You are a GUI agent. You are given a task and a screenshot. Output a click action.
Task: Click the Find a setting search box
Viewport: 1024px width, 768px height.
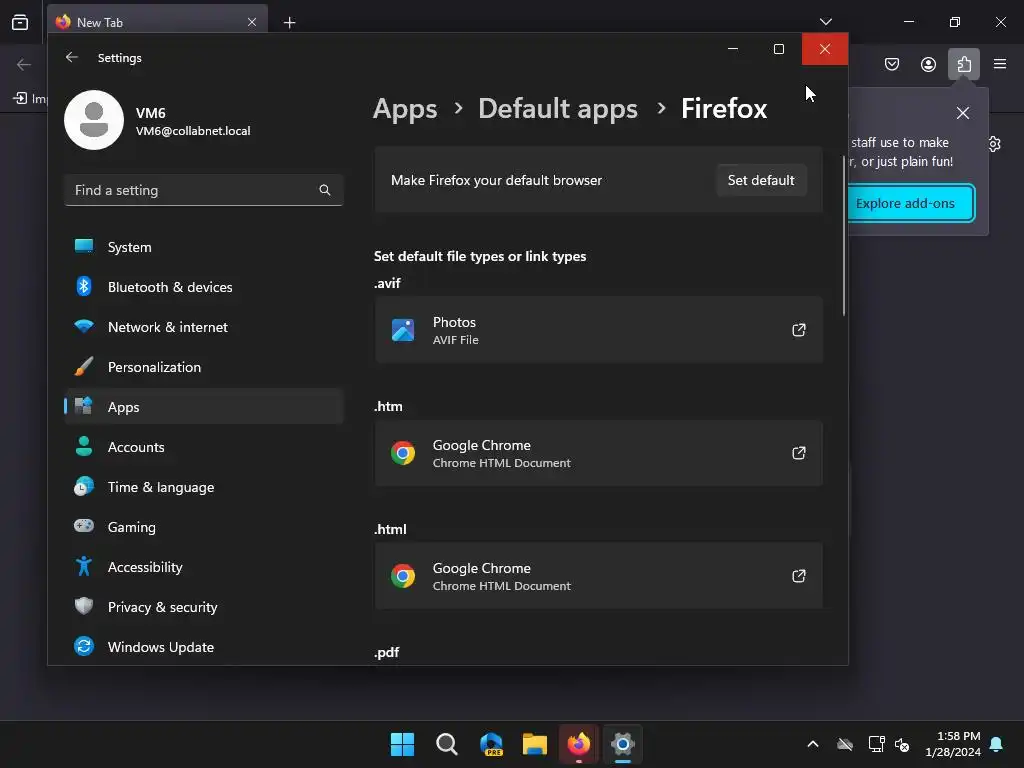204,190
